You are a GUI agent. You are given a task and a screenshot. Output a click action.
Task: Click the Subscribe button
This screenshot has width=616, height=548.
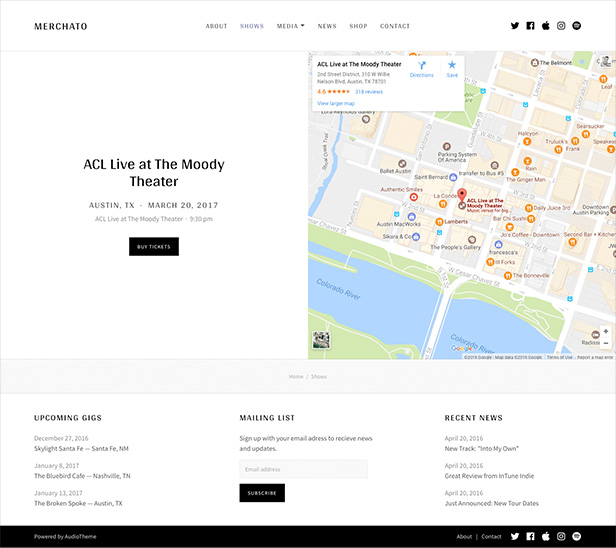pyautogui.click(x=262, y=493)
